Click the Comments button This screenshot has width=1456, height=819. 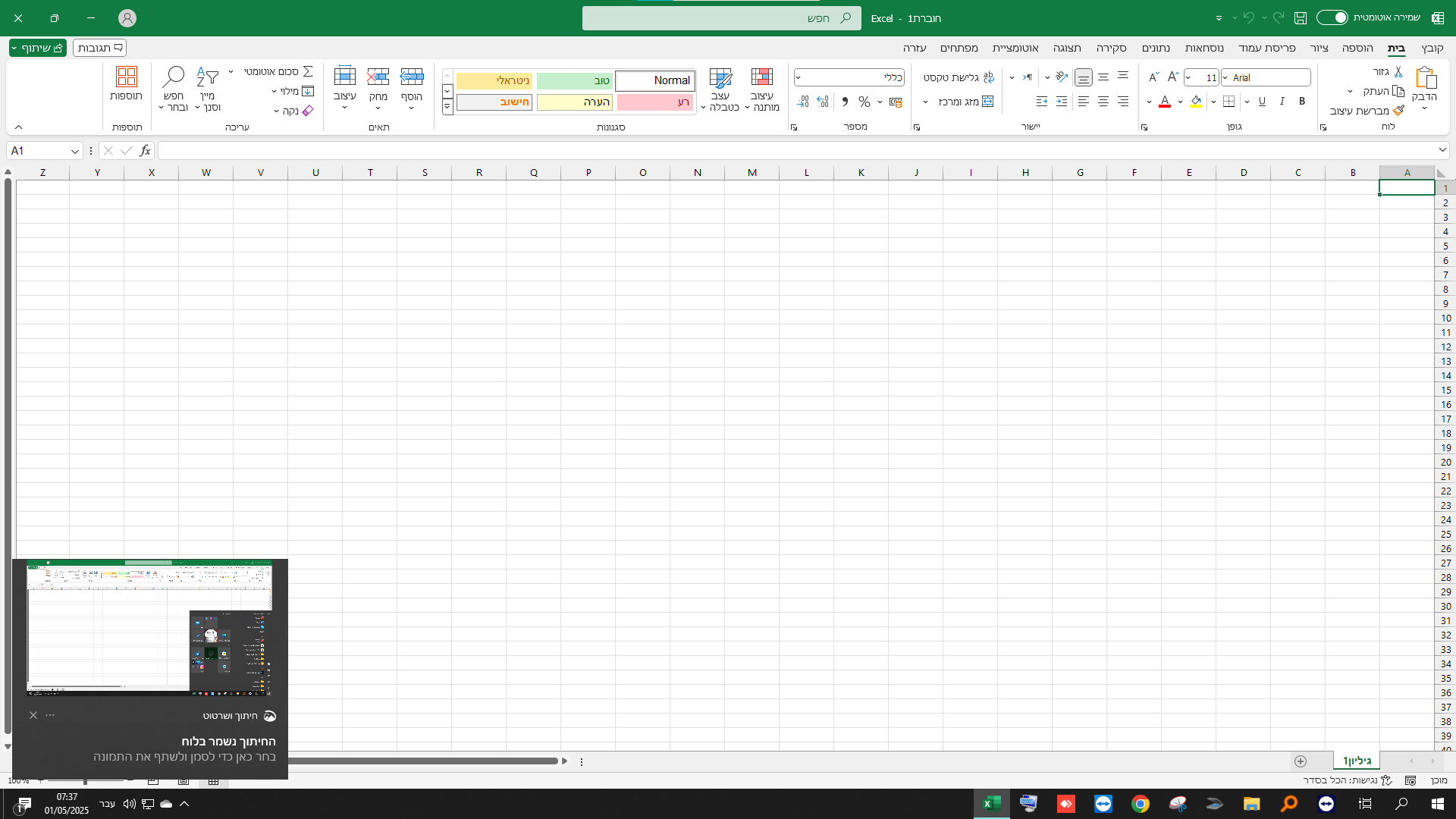tap(99, 48)
